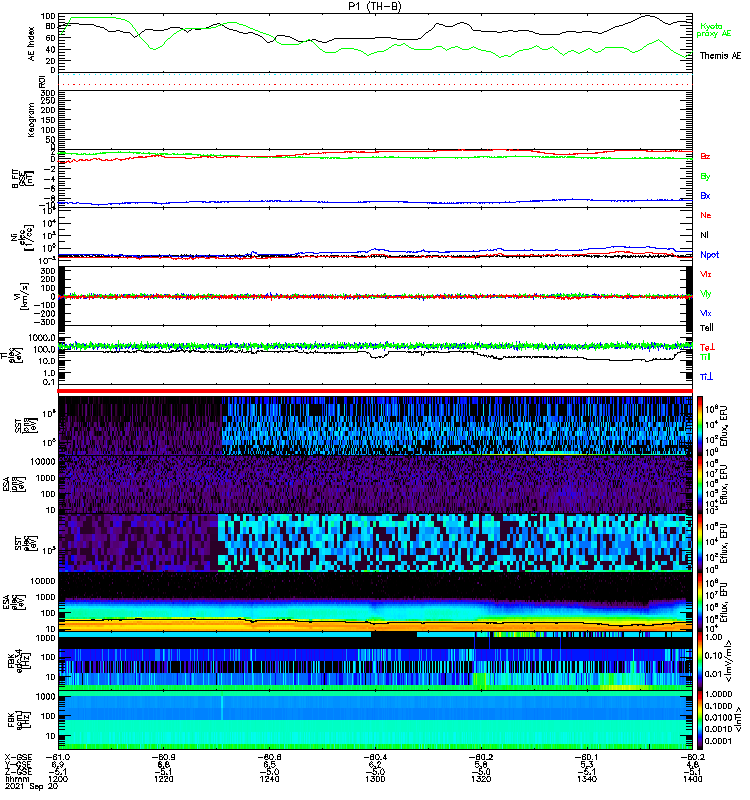Click the -60.9 X-GSE value
Screen dimensions: 750x800
(x=164, y=757)
